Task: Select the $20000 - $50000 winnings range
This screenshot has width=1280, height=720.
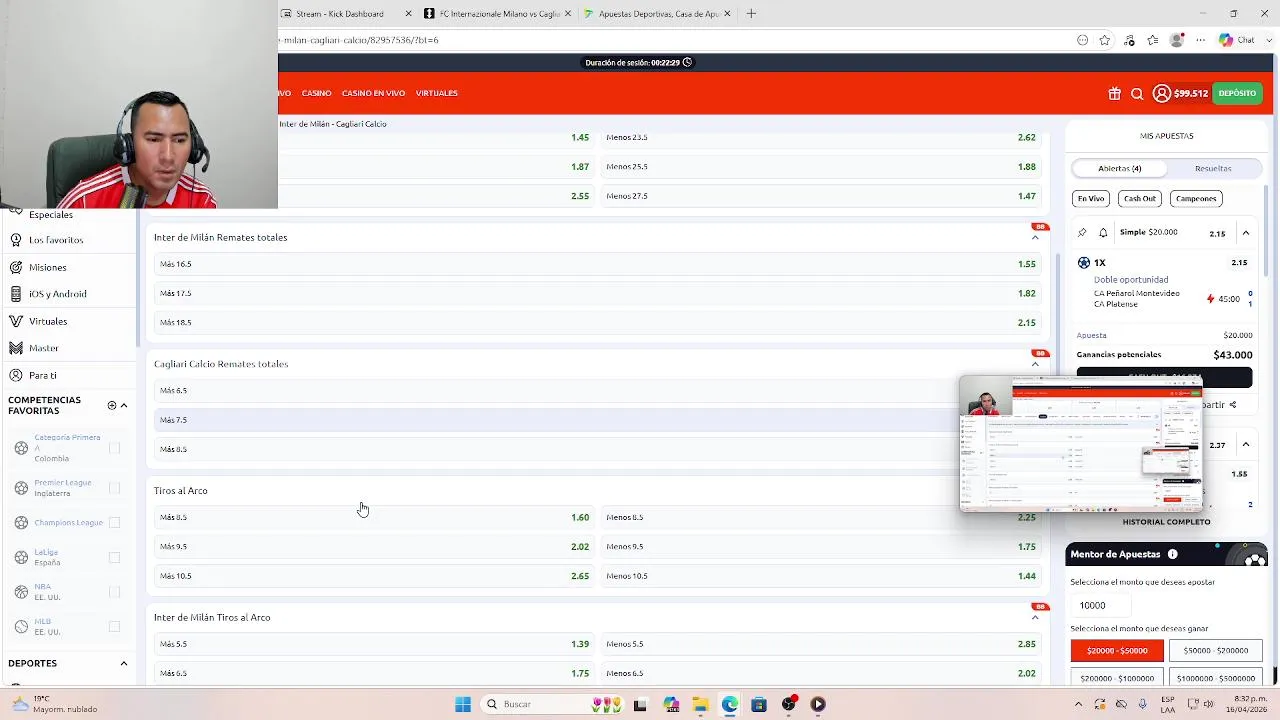Action: click(1117, 651)
